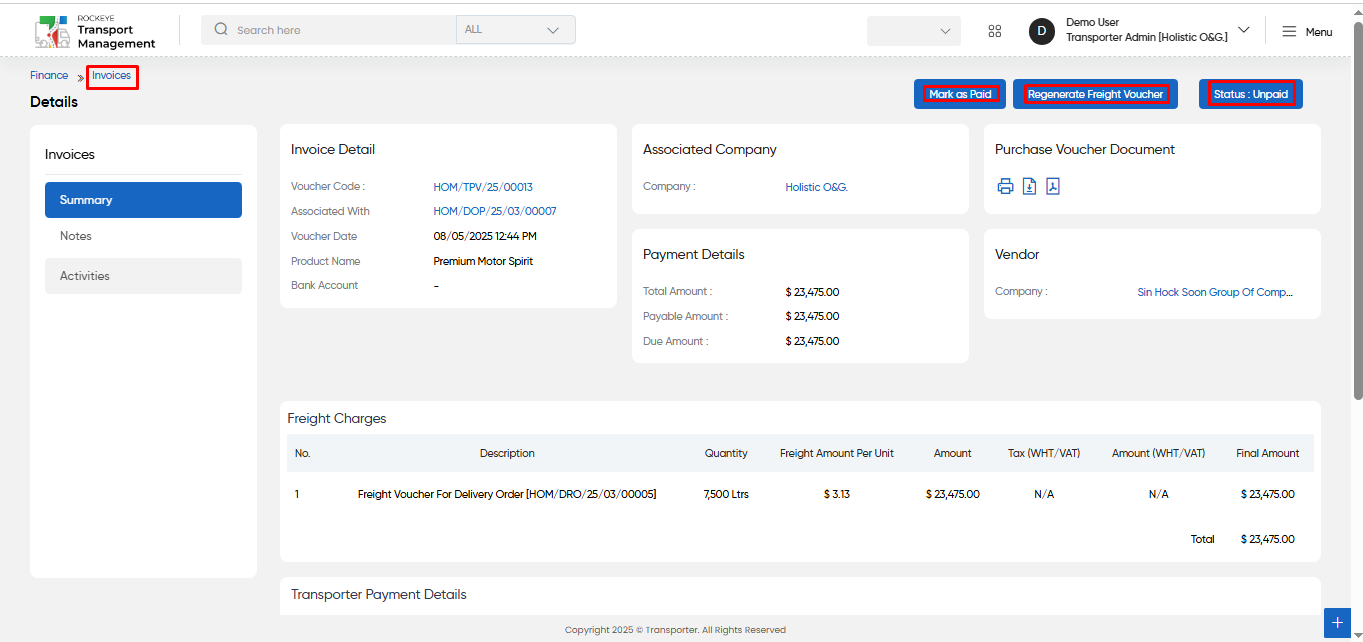This screenshot has height=642, width=1363.
Task: Go to Invoices breadcrumb link
Action: point(112,76)
